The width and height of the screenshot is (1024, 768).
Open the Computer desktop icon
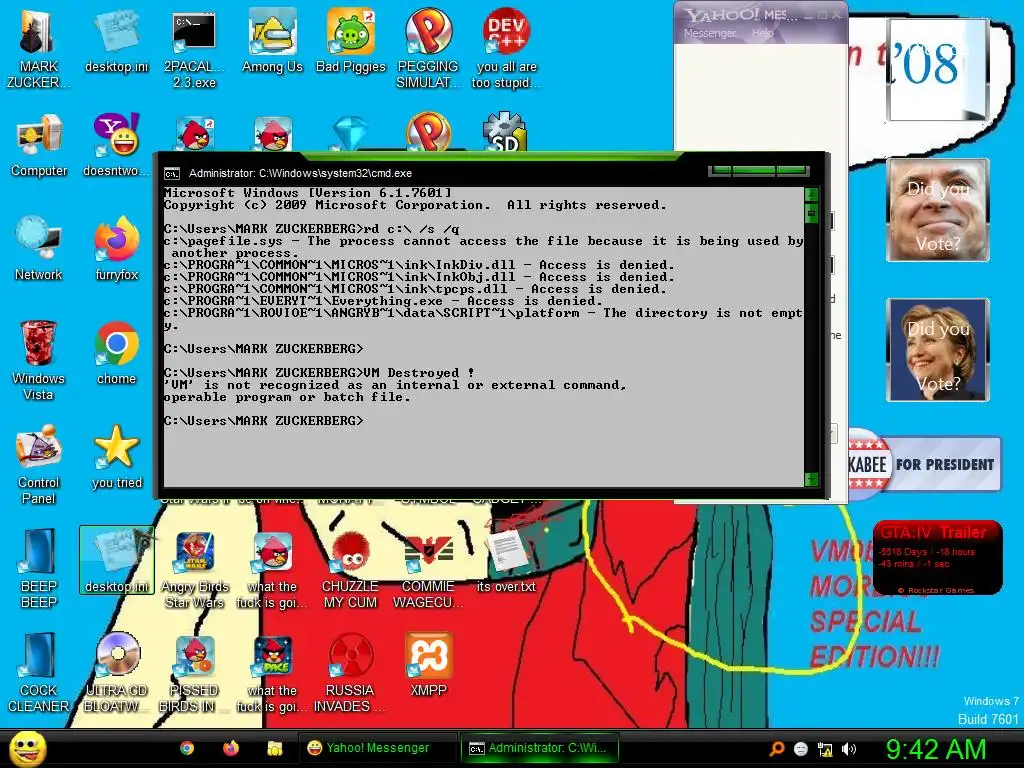click(39, 145)
